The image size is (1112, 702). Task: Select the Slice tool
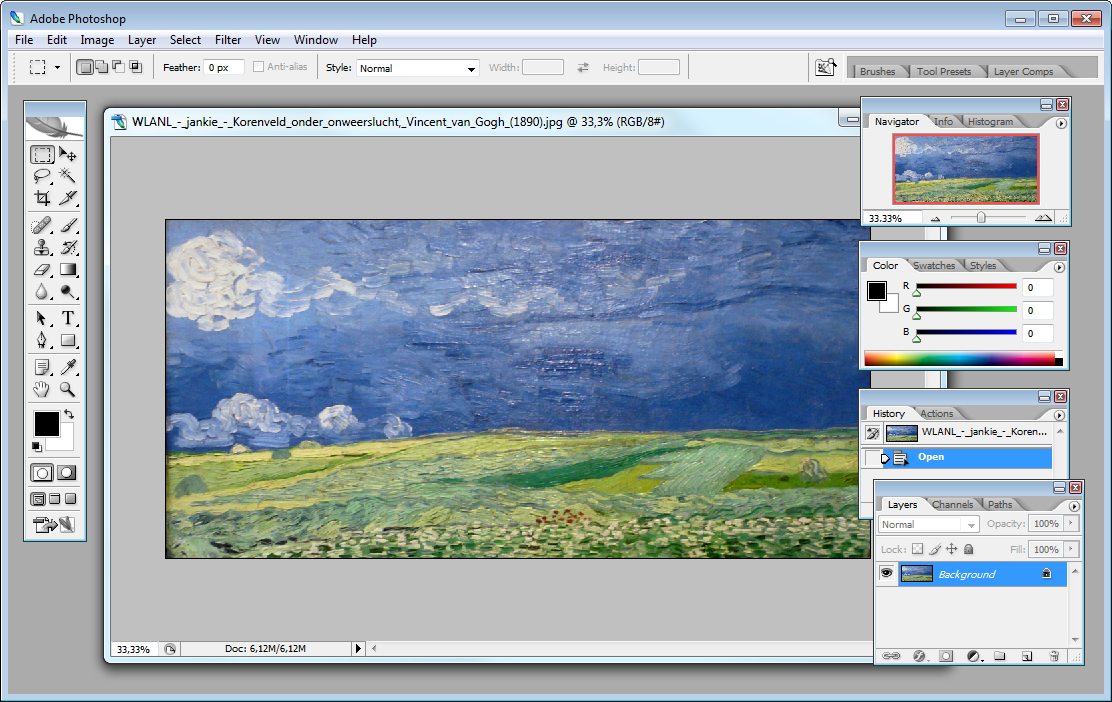click(x=68, y=198)
